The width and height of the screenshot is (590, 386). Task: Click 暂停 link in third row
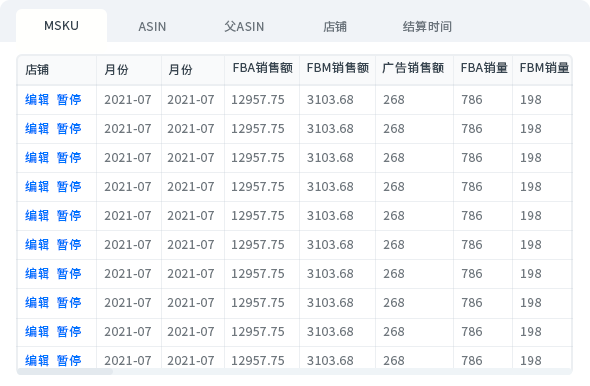tap(69, 158)
